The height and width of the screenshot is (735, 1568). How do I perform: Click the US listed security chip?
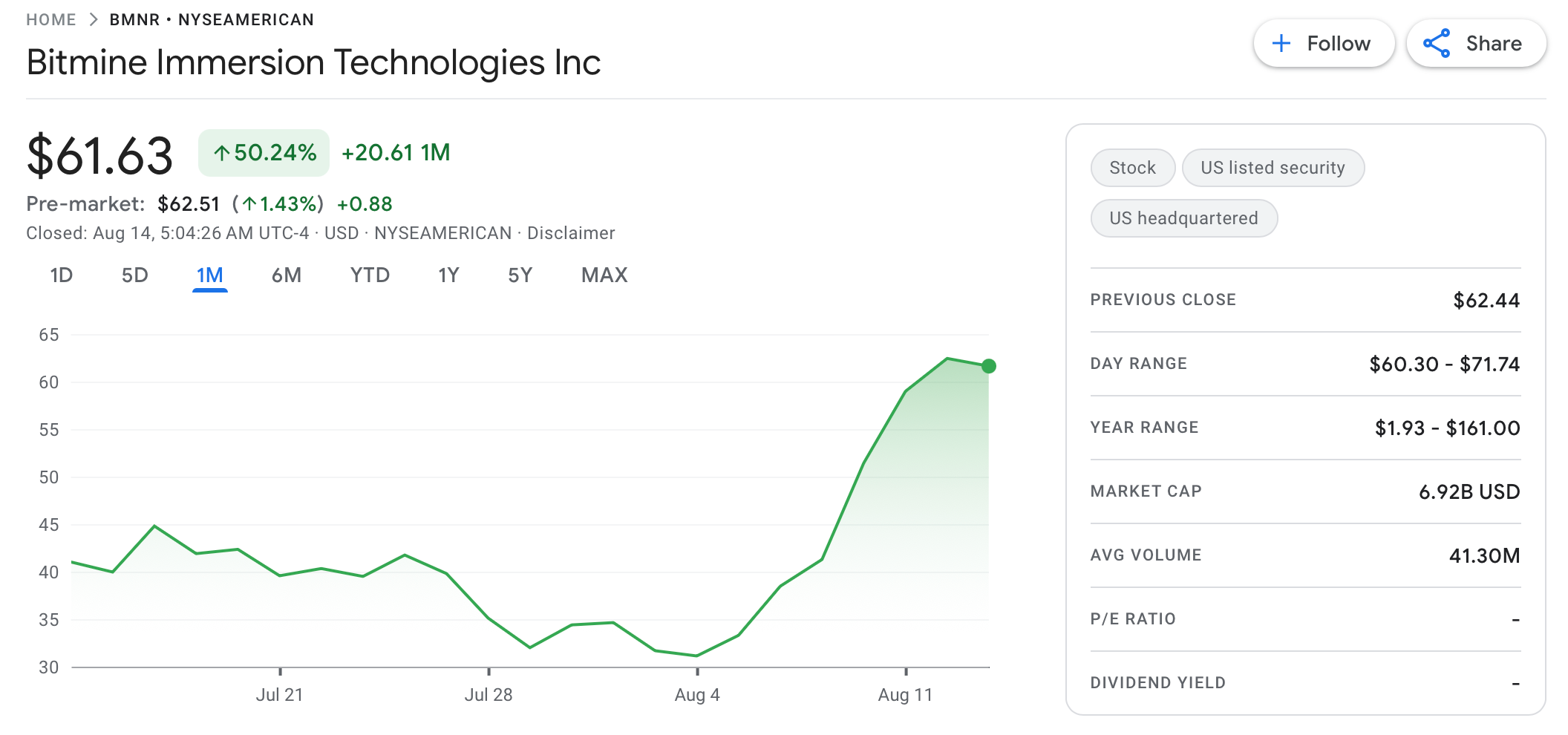click(x=1273, y=168)
